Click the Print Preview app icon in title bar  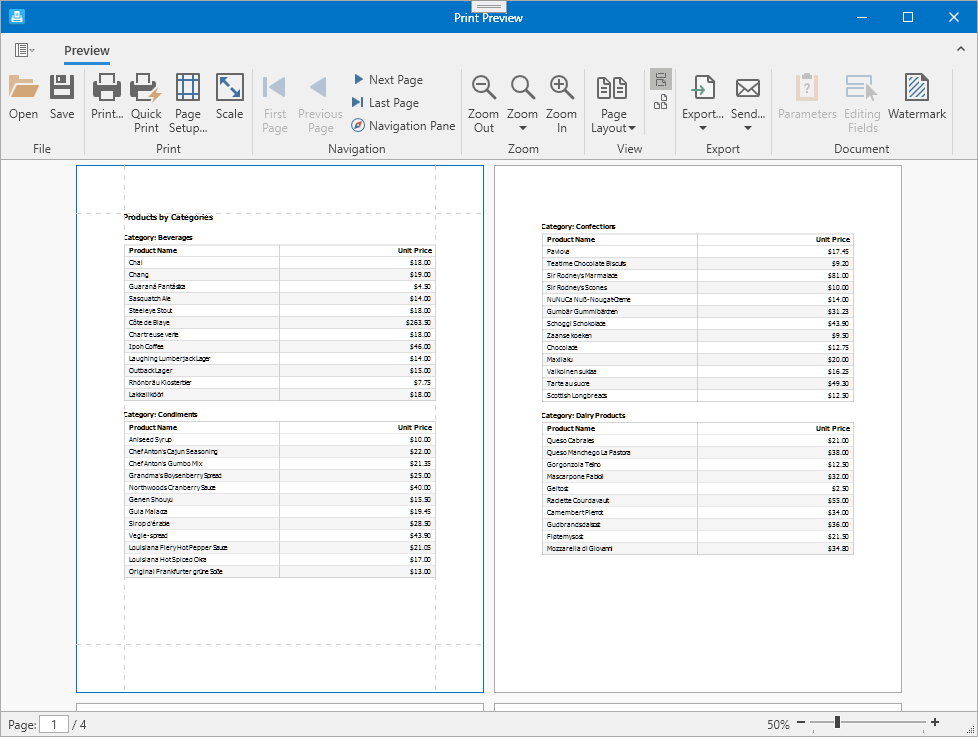pos(17,17)
